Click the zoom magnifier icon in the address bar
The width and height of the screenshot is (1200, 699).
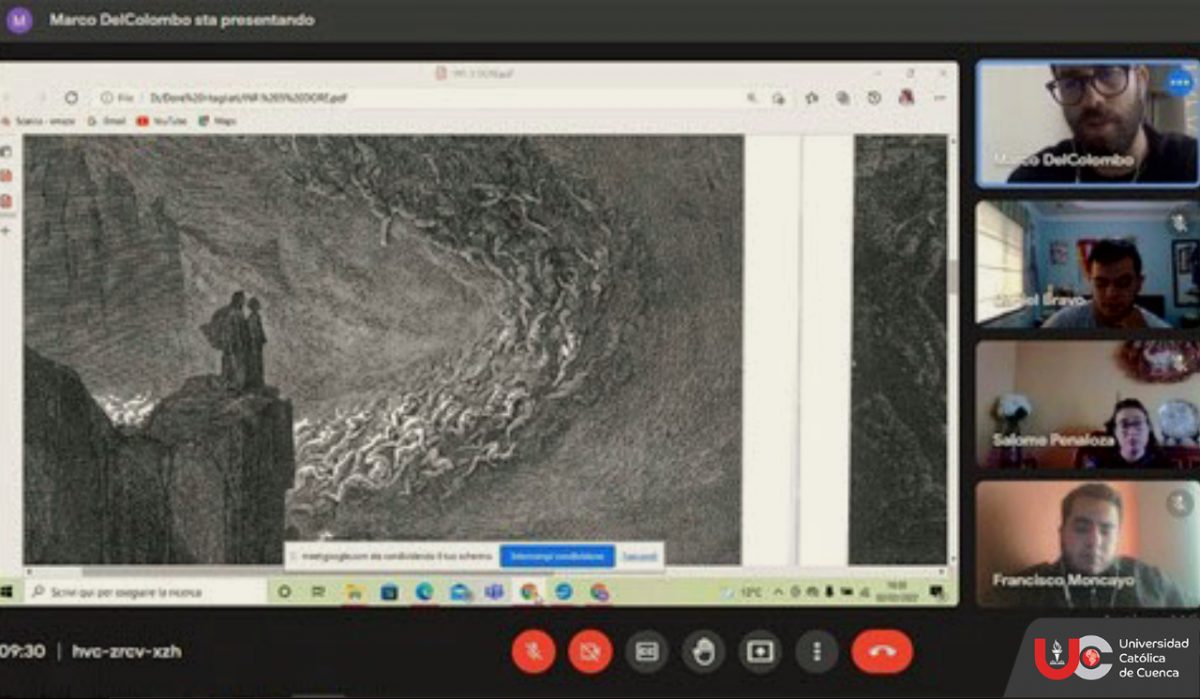pos(751,98)
